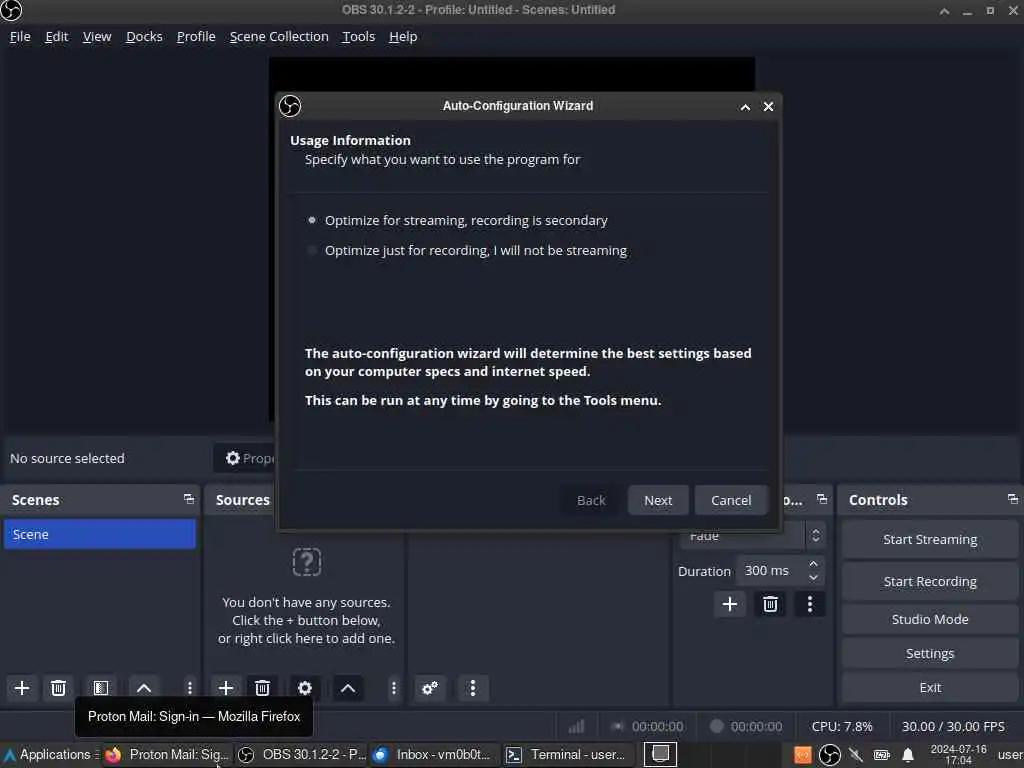Open advanced audio properties gears icon

click(x=430, y=688)
